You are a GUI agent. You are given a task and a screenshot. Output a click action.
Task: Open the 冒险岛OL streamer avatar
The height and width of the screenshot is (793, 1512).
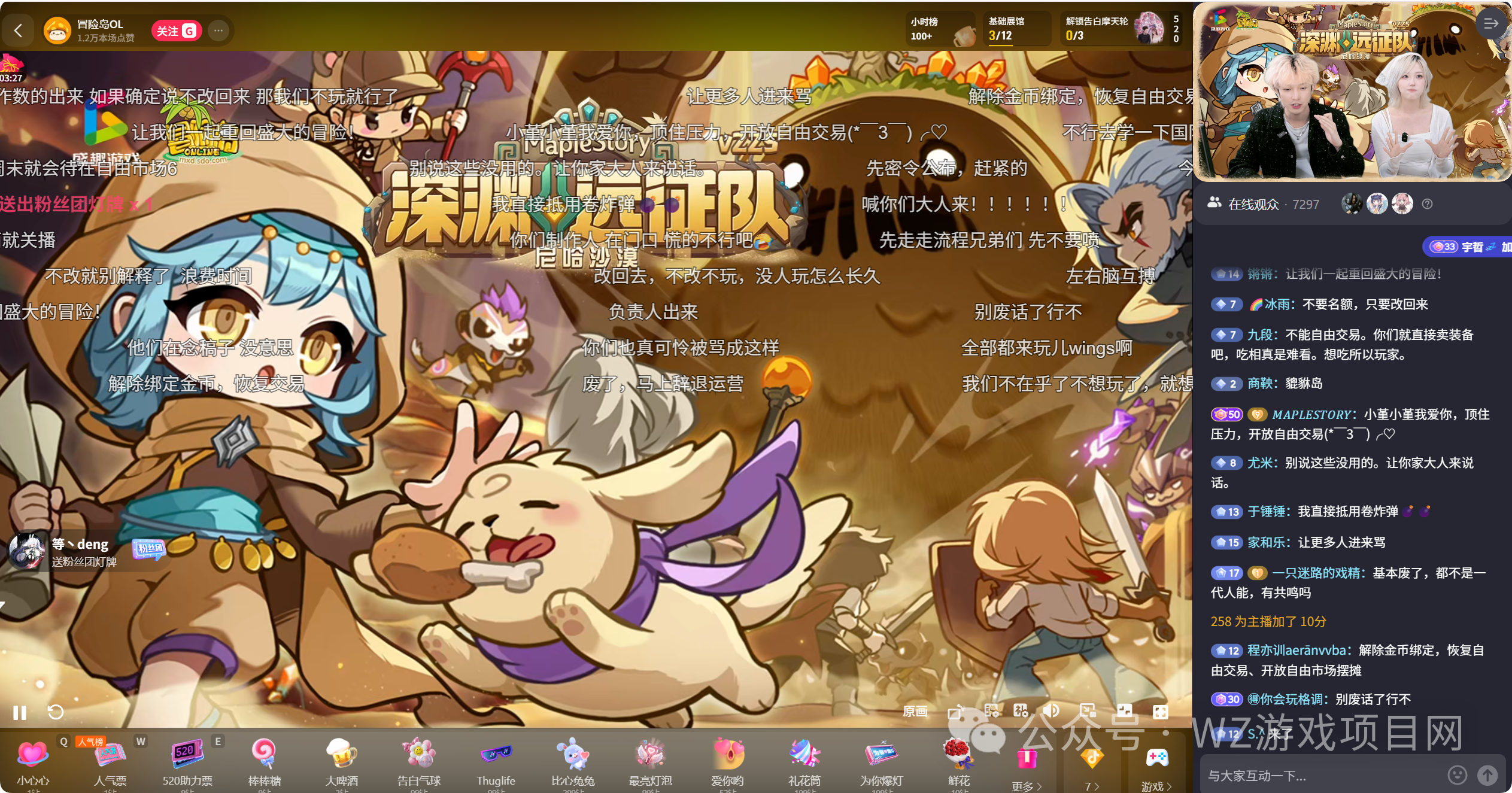pos(57,31)
